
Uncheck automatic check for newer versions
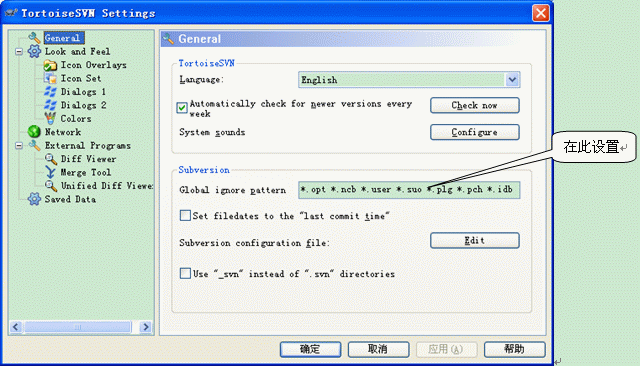pos(182,108)
